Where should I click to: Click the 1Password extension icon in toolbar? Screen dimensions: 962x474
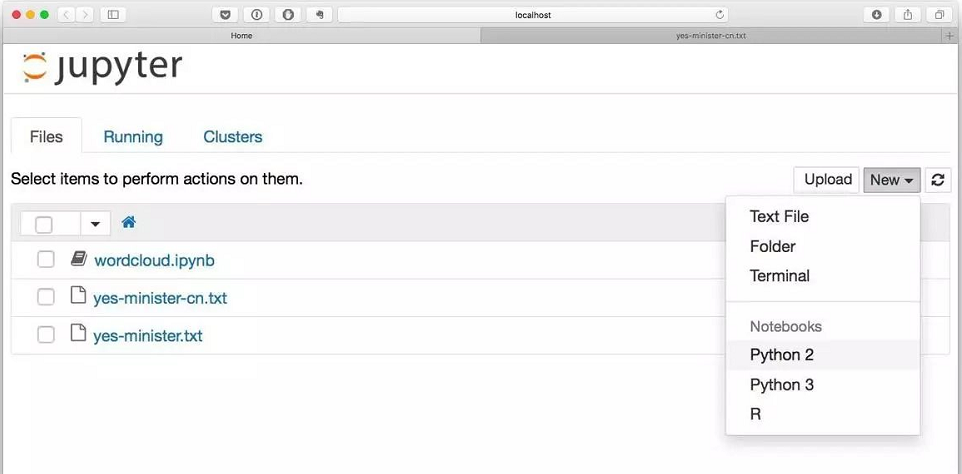click(x=257, y=15)
